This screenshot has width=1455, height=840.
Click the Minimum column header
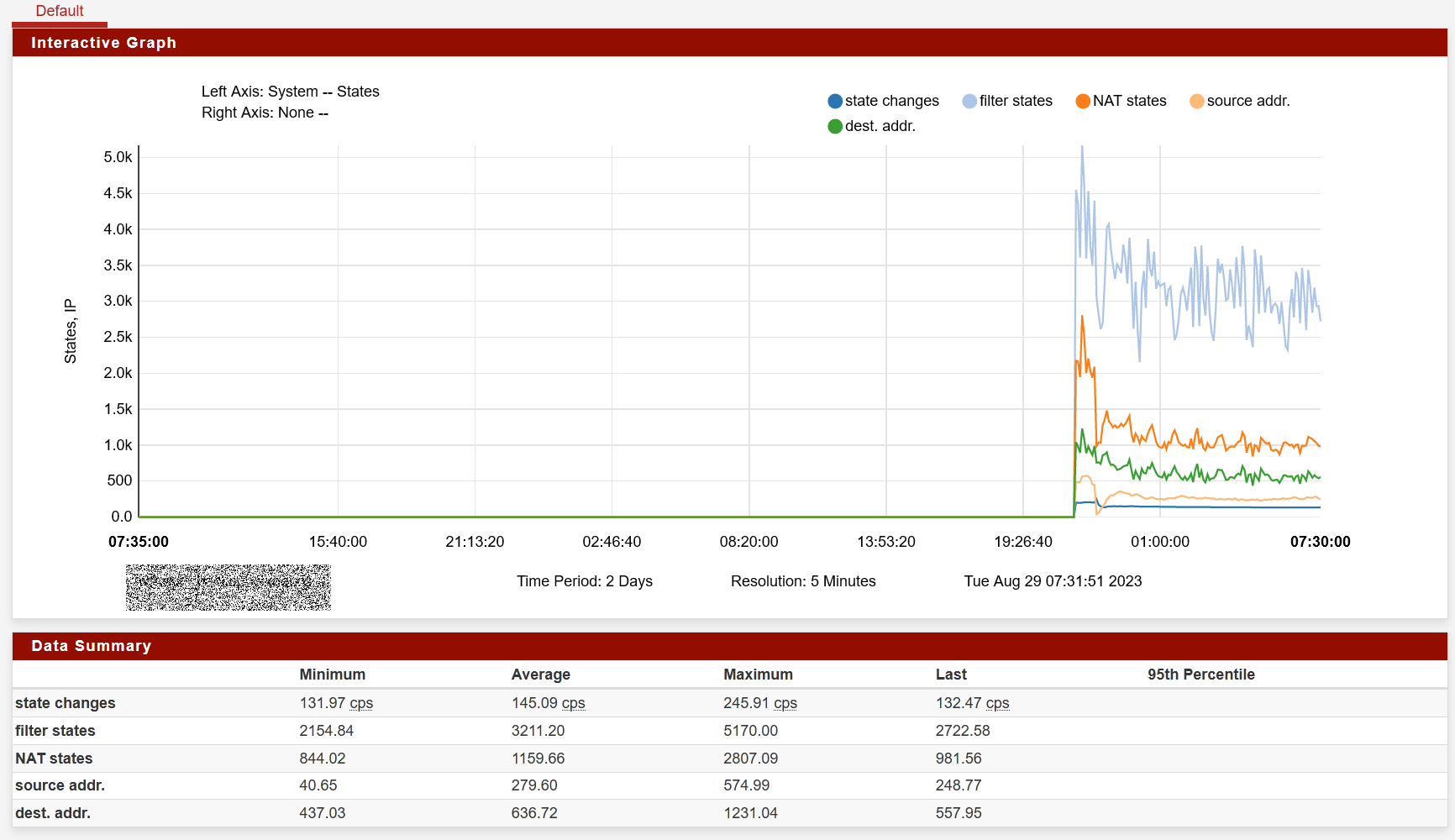click(333, 675)
